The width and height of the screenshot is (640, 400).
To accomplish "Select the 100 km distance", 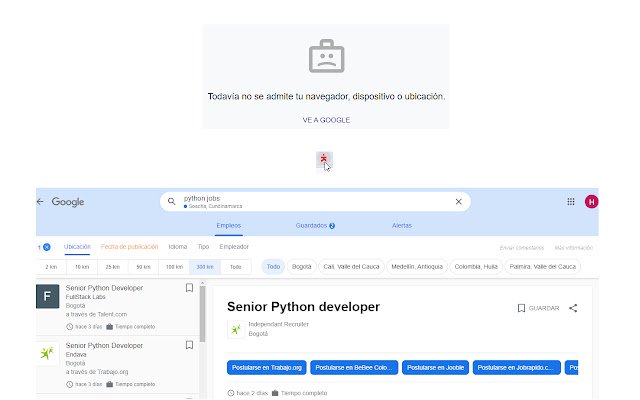I will tap(174, 267).
